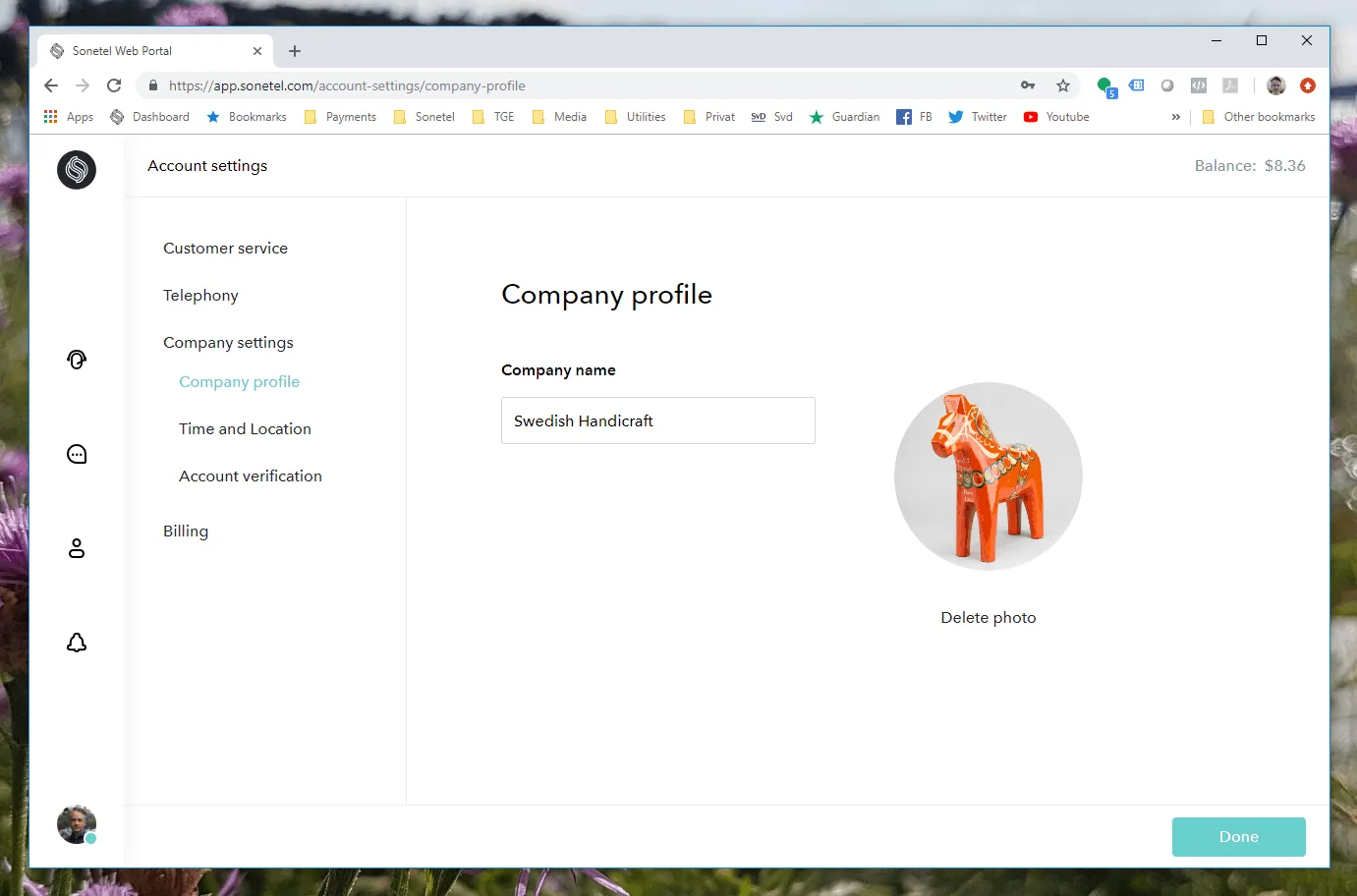Screen dimensions: 1357x896
Task: Click the Delete photo link
Action: pyautogui.click(x=988, y=618)
